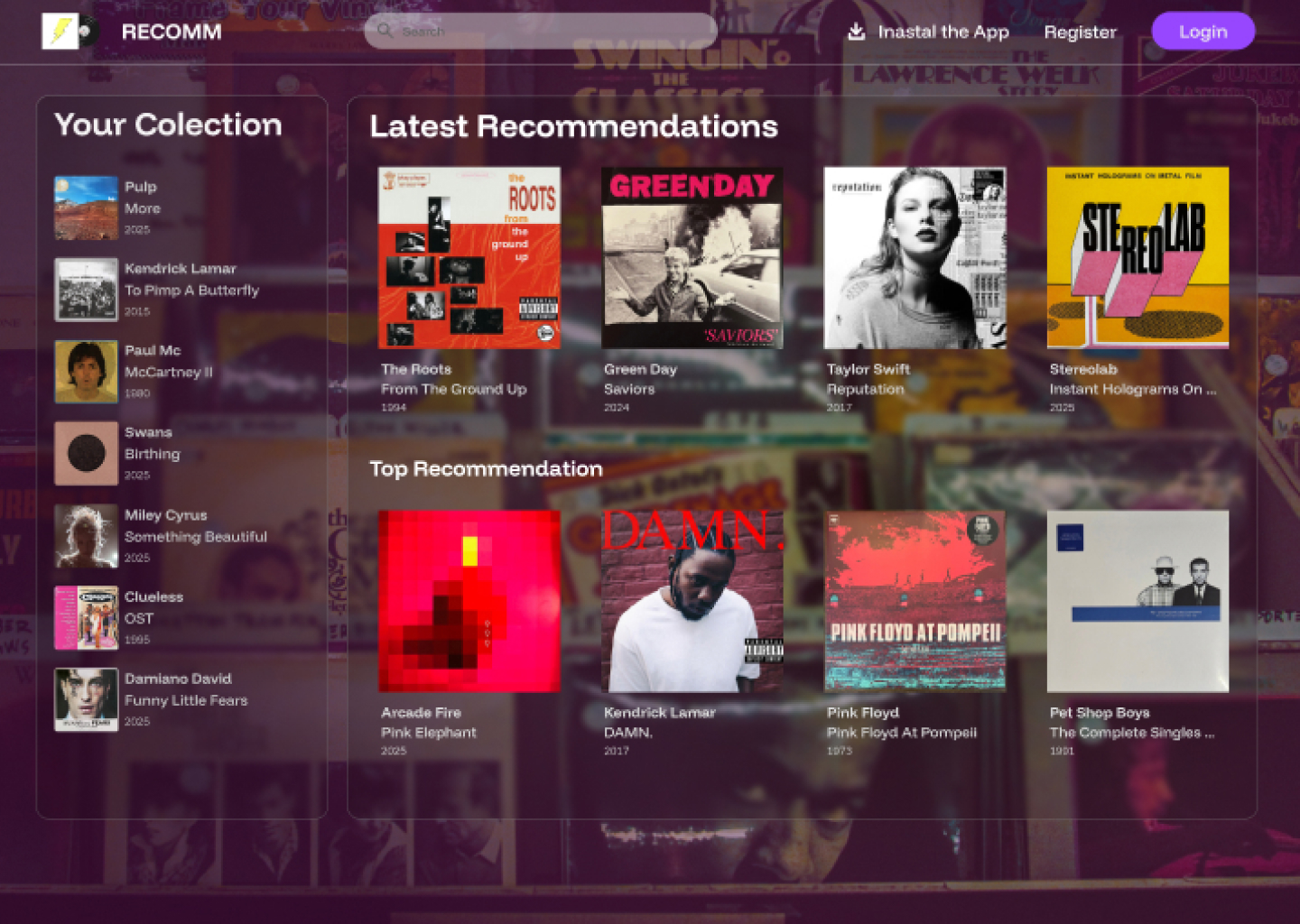Click the purple Login button
Viewport: 1300px width, 924px height.
tap(1202, 32)
